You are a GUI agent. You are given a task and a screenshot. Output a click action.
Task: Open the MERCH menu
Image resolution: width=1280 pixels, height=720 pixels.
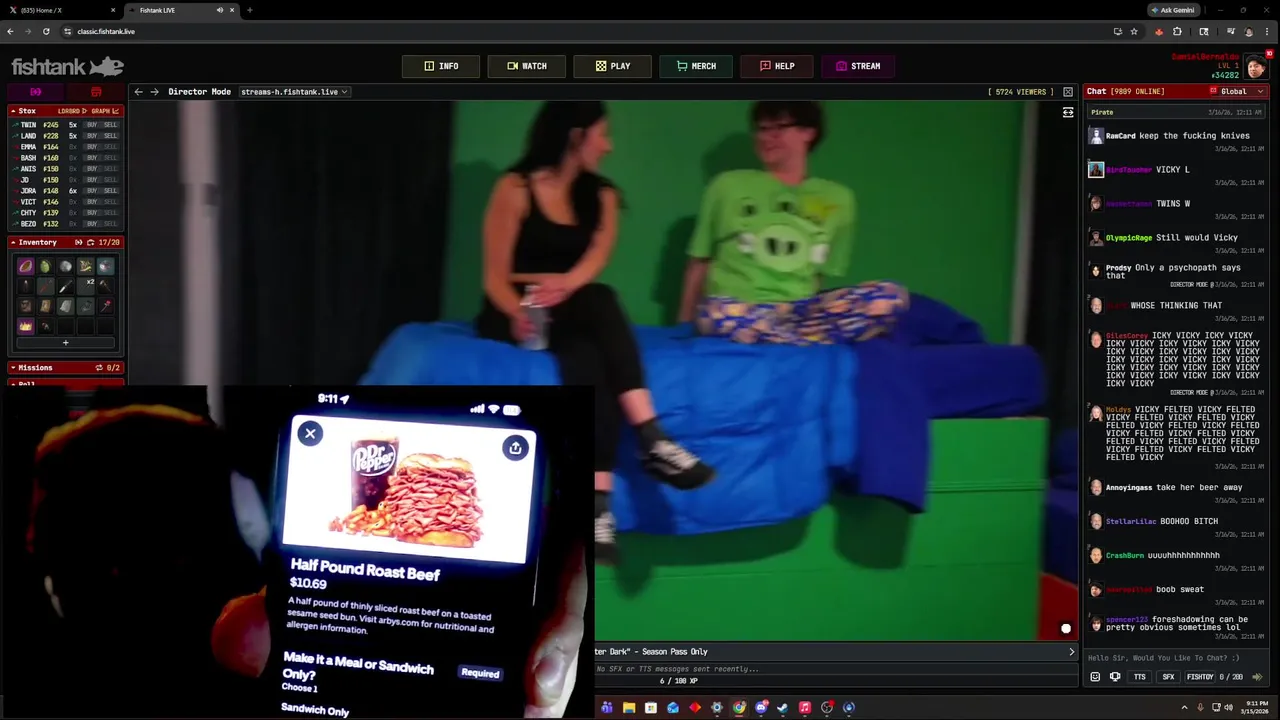pos(696,66)
